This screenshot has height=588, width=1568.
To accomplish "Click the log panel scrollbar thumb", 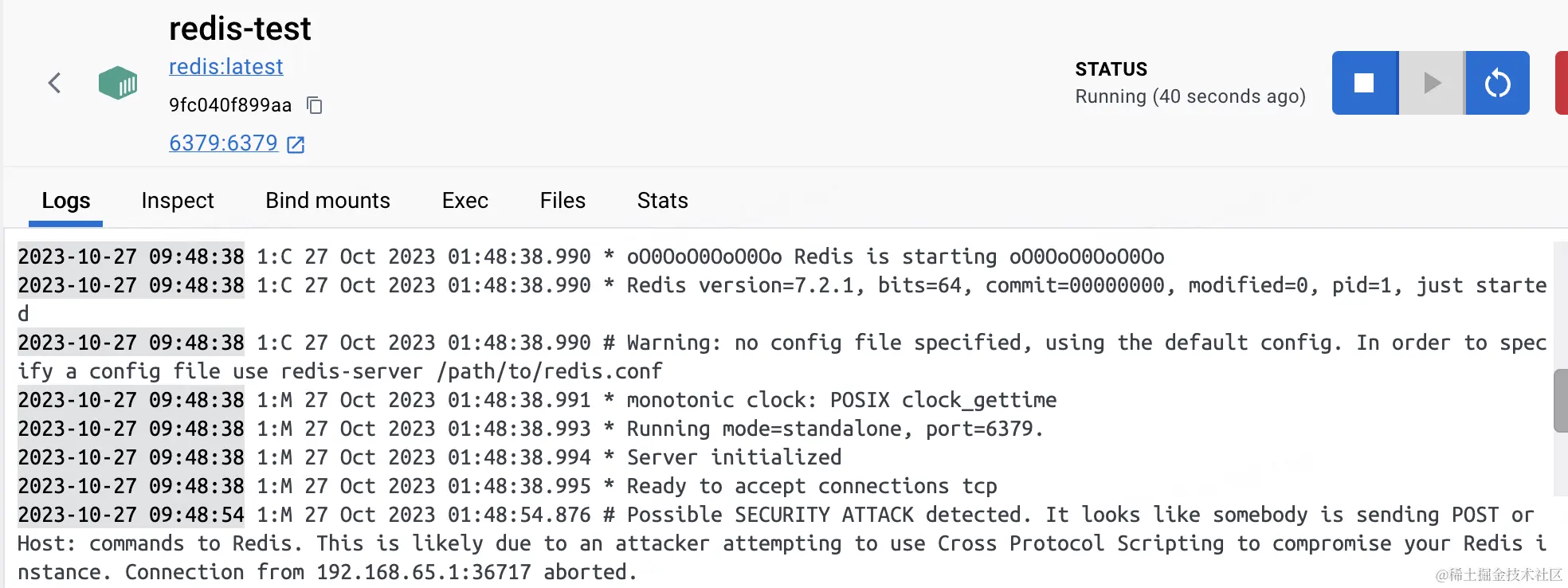I will pyautogui.click(x=1560, y=401).
